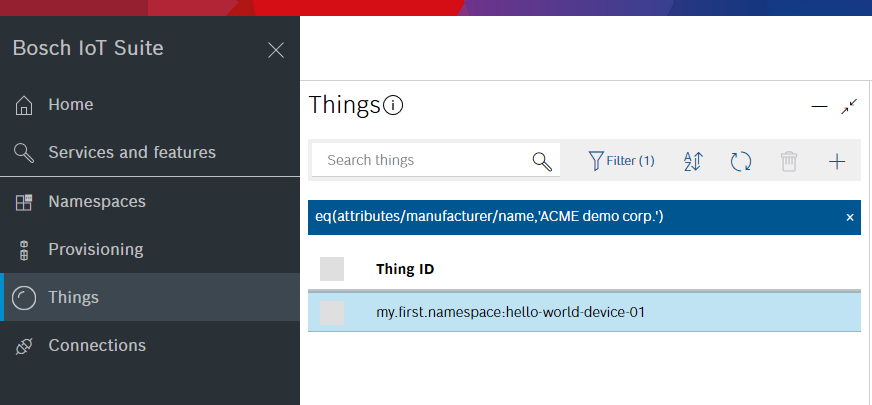
Task: Remove the ACME demo corp. filter
Action: pyautogui.click(x=850, y=218)
